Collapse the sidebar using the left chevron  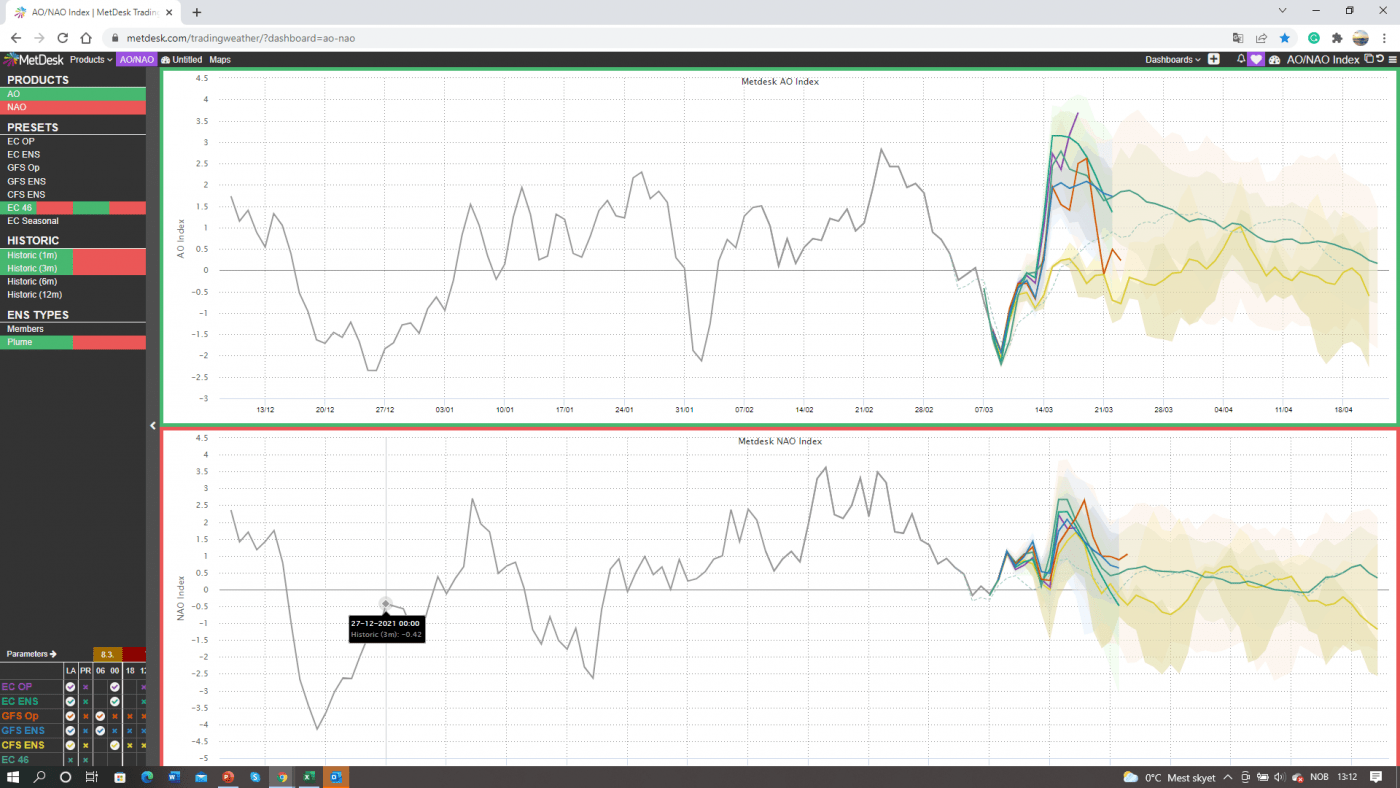152,424
